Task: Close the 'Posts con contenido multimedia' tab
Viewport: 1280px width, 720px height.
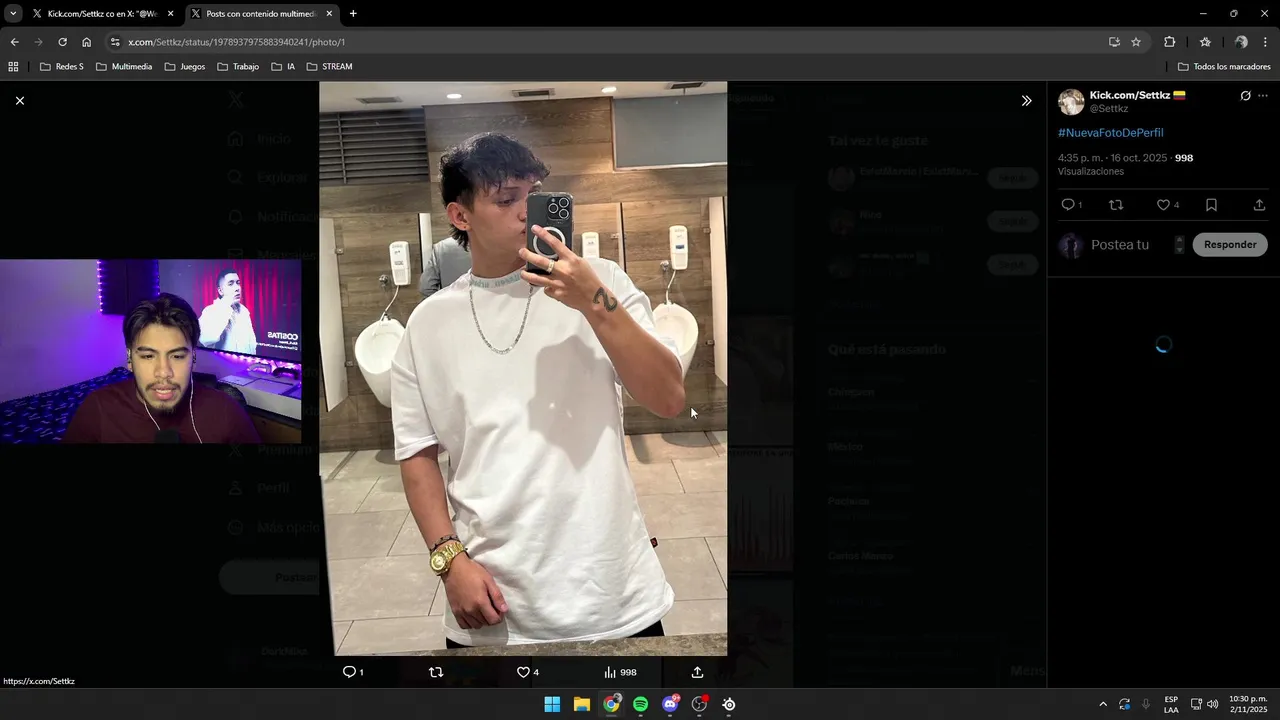Action: 329,14
